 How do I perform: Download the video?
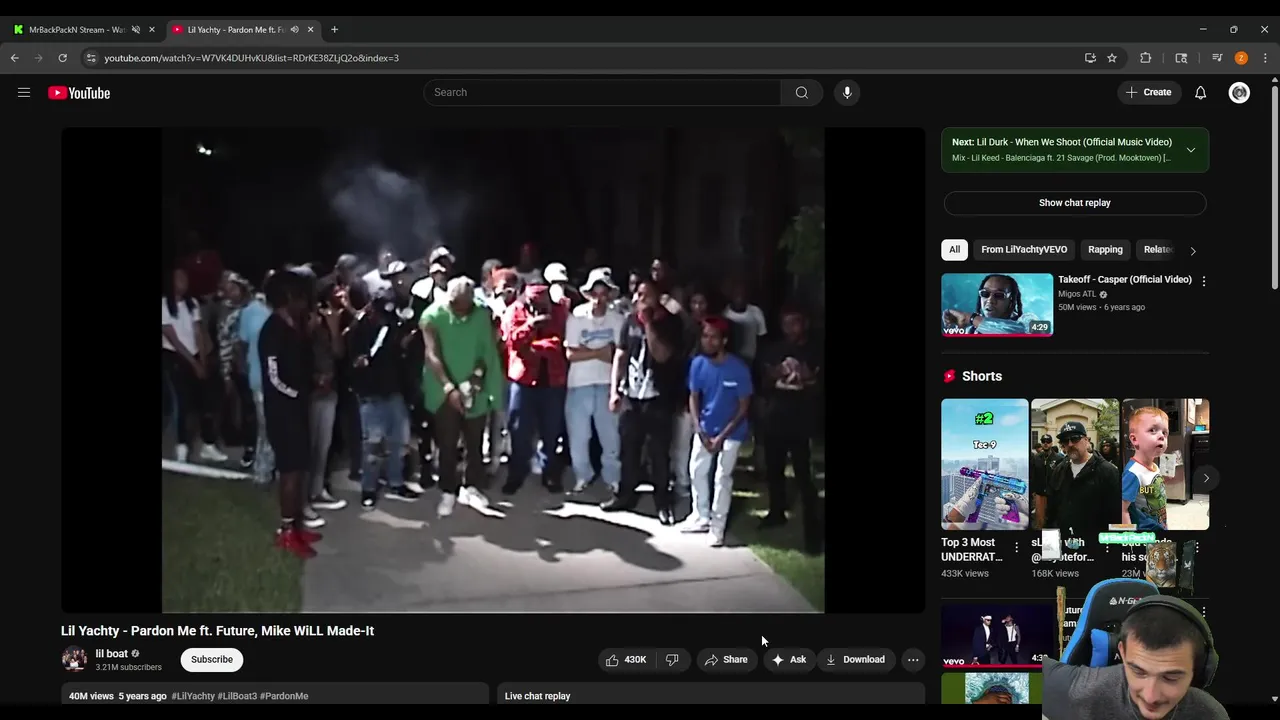(x=855, y=659)
